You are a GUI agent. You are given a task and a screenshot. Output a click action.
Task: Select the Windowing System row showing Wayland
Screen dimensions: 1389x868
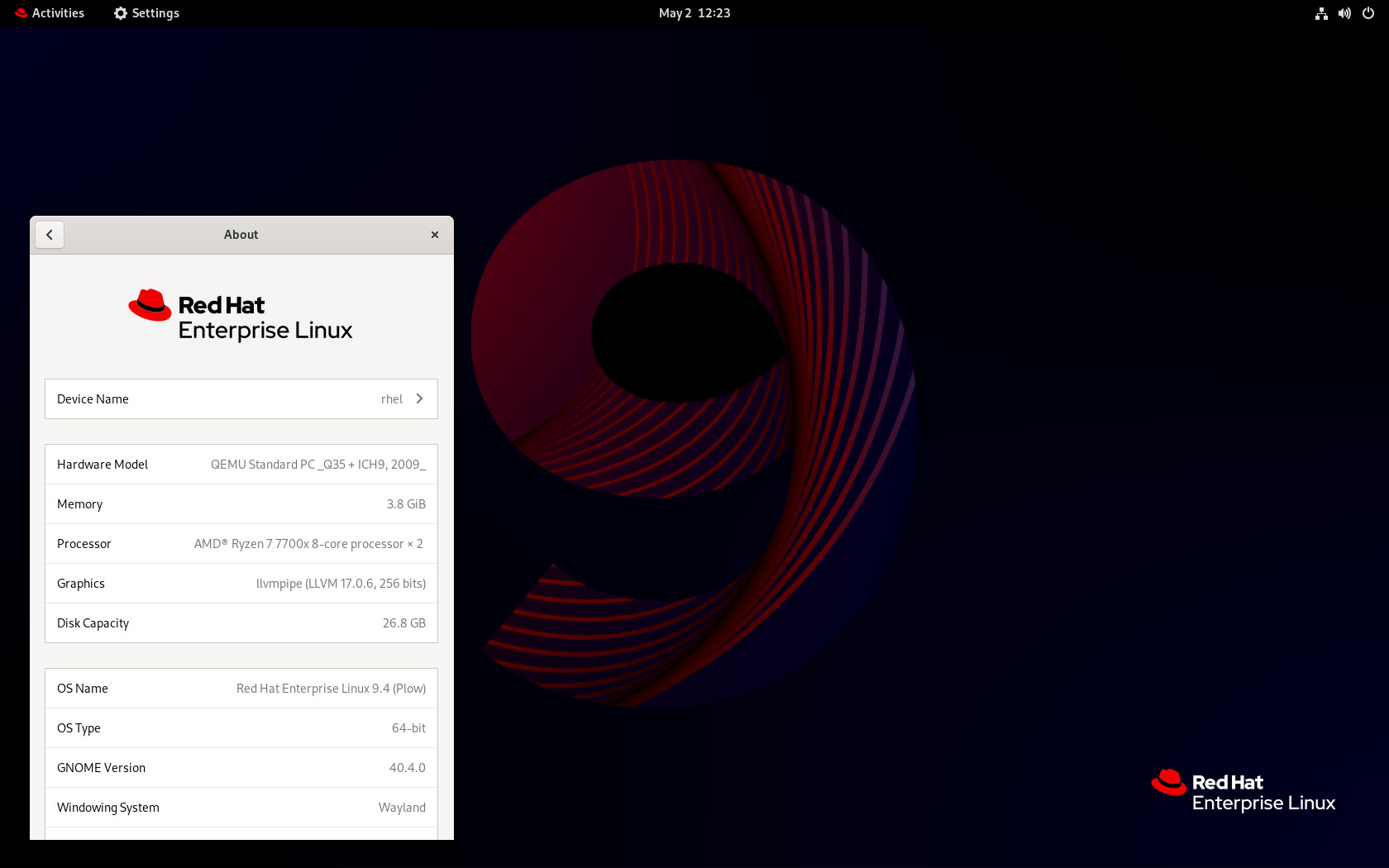pyautogui.click(x=241, y=808)
